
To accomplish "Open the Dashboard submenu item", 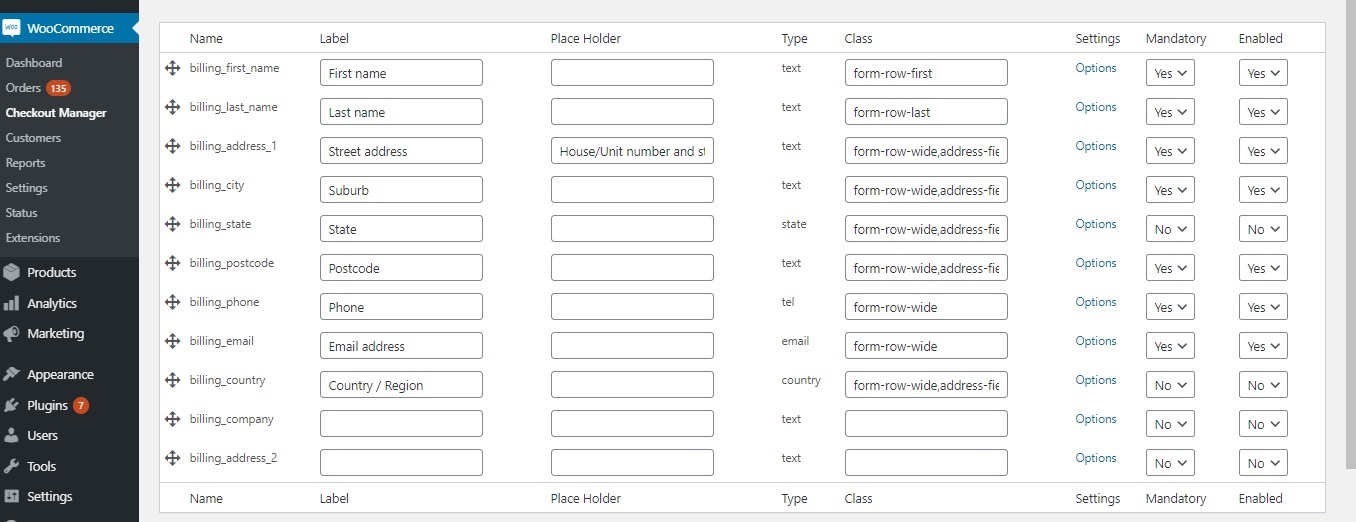I will click(x=34, y=62).
